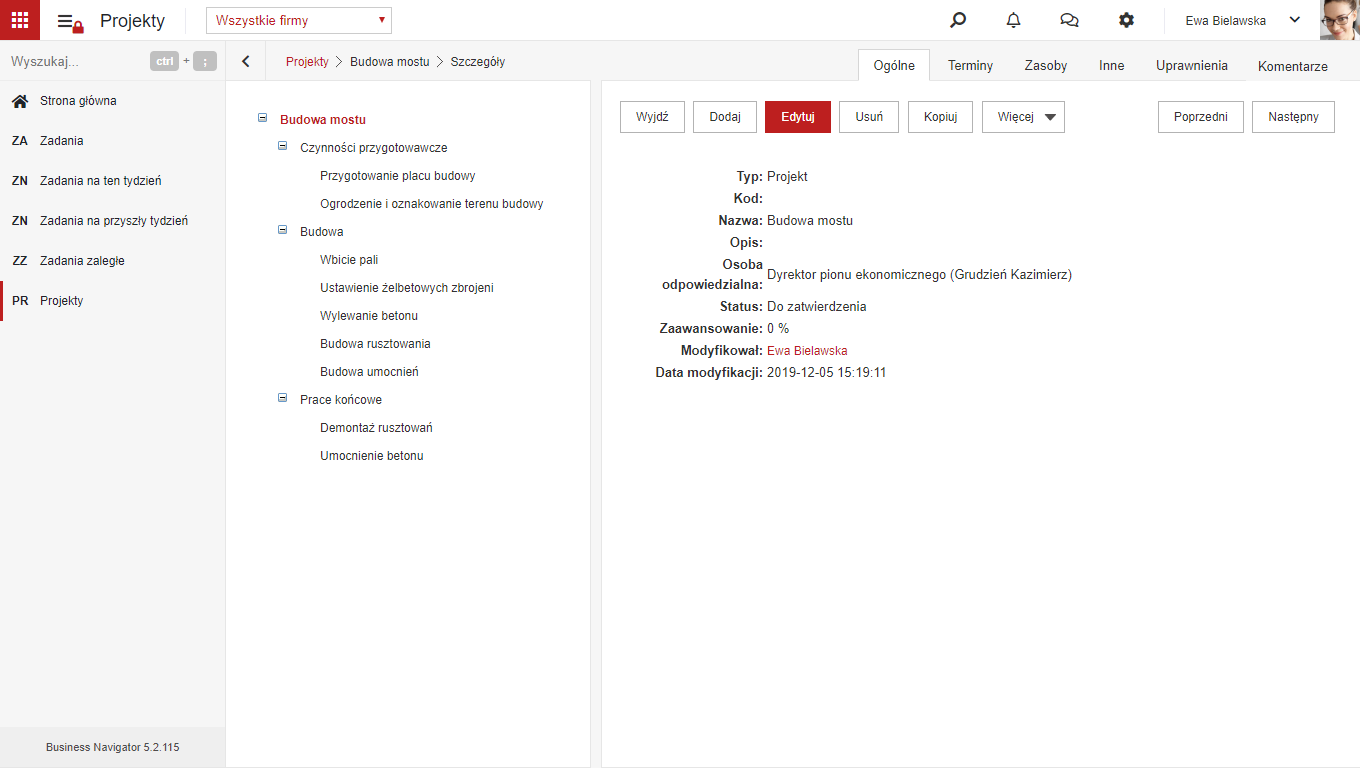Open the notifications bell

point(1014,20)
